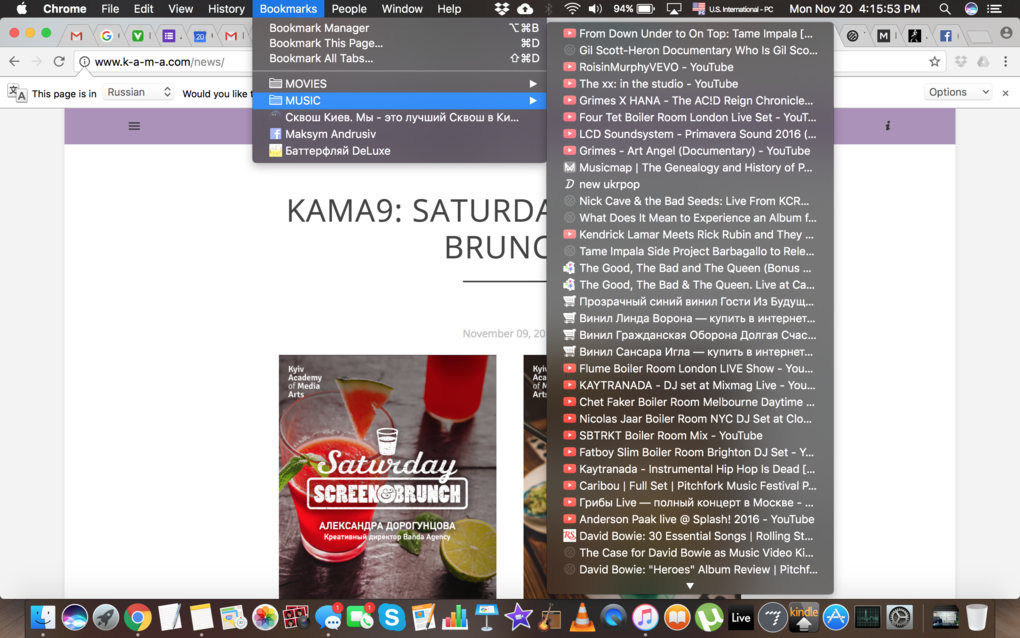1020x638 pixels.
Task: View site information icon beside the URL
Action: tap(85, 62)
